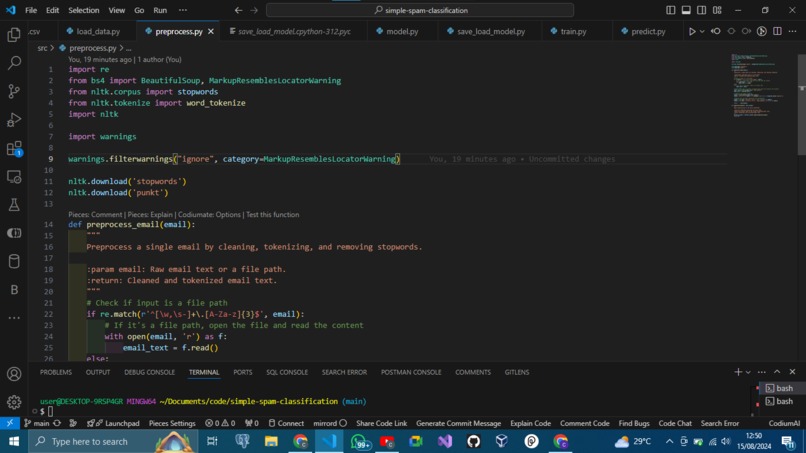The width and height of the screenshot is (806, 453).
Task: Open editor More Actions ellipsis
Action: click(x=792, y=31)
